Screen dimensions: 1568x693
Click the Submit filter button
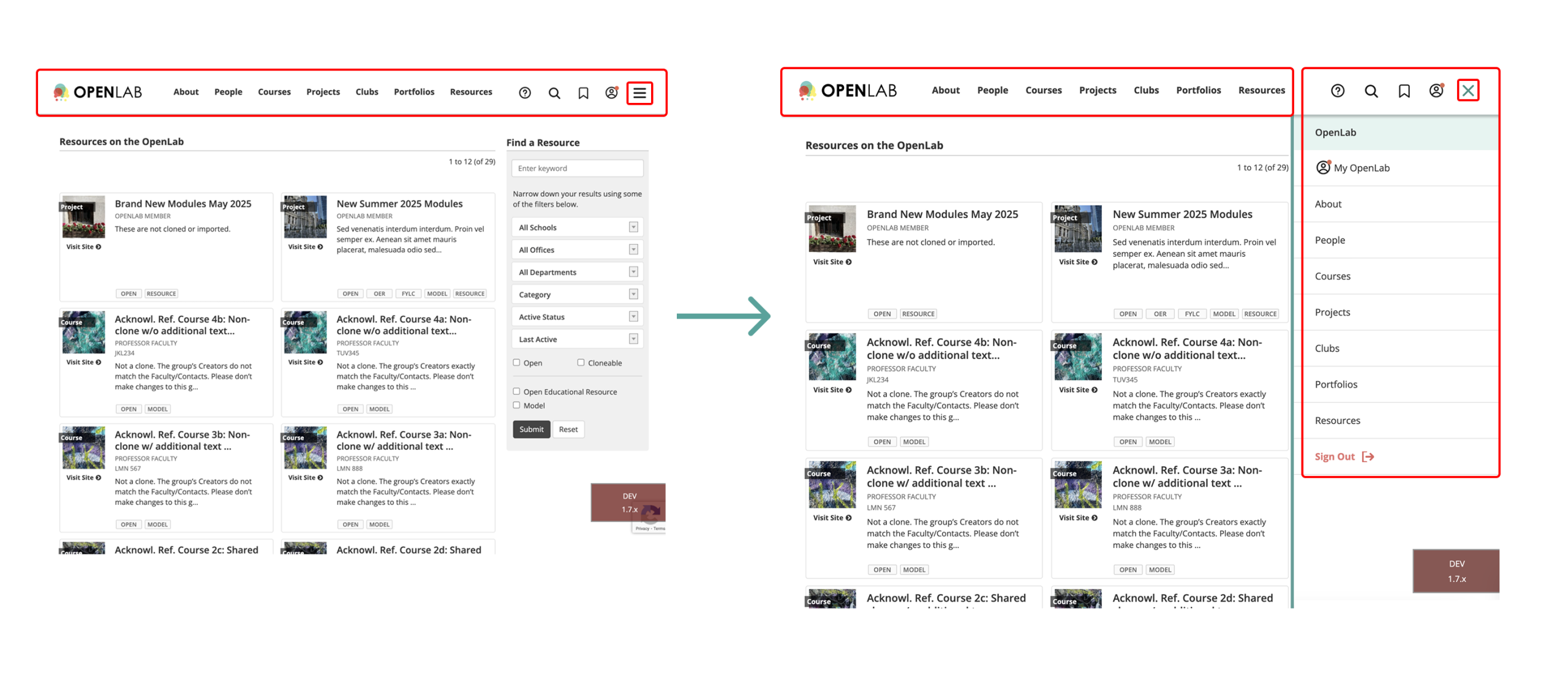click(x=531, y=429)
